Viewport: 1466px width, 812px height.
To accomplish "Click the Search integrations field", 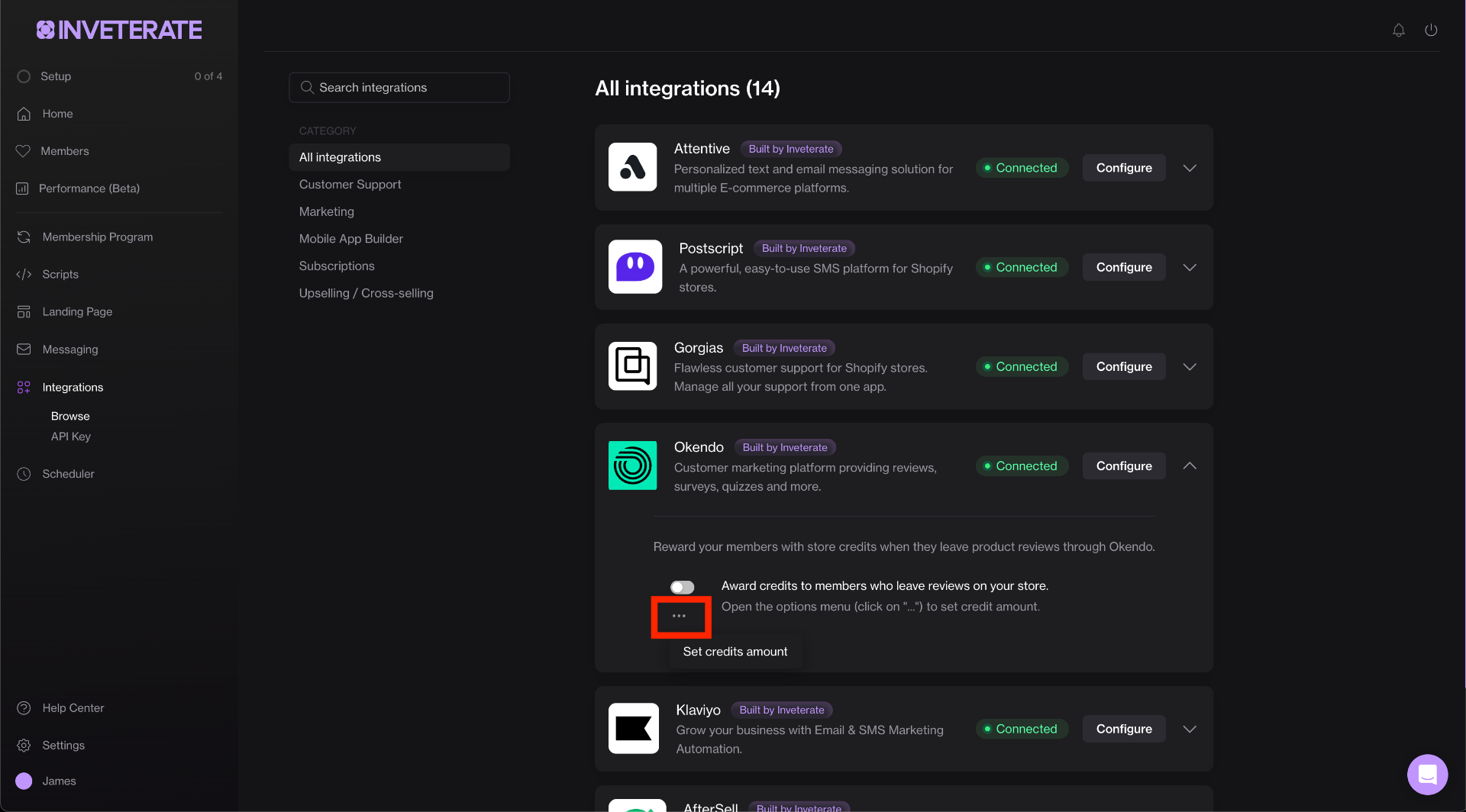I will tap(399, 88).
